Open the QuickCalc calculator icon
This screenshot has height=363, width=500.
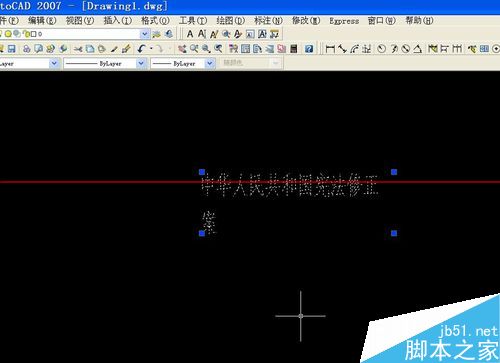pos(294,49)
